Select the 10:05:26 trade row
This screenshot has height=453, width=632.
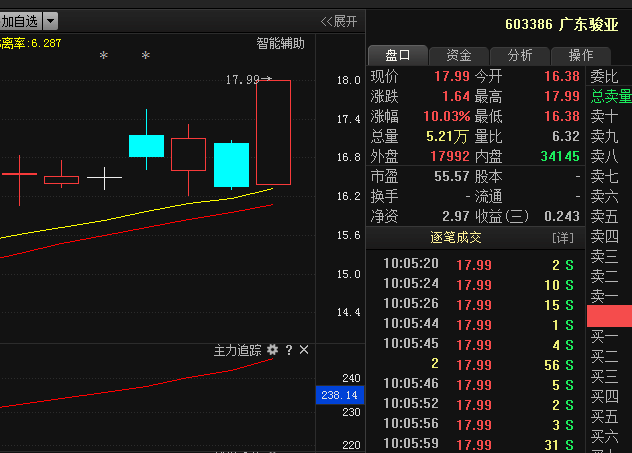coord(476,305)
